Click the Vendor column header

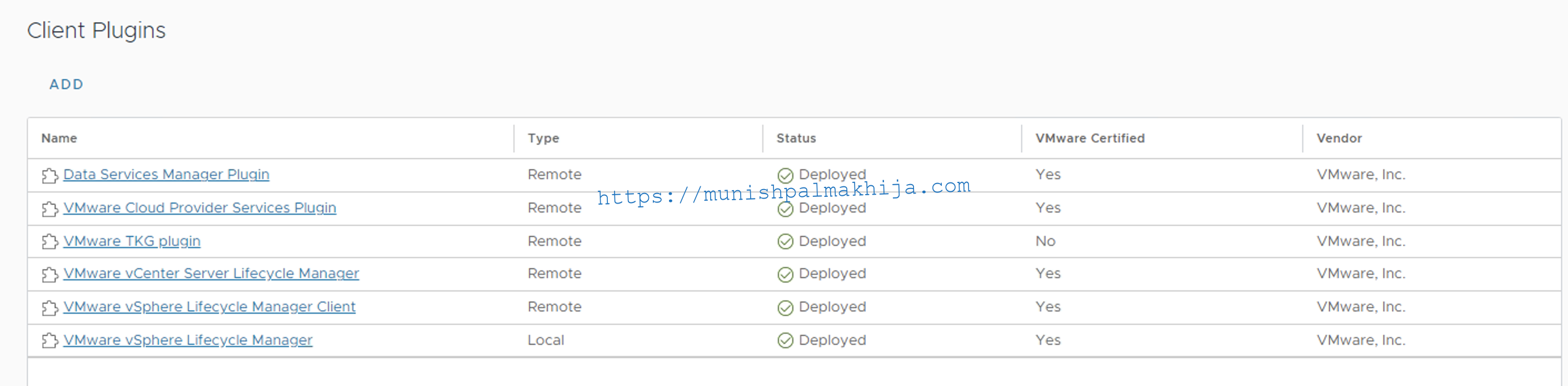[1339, 138]
